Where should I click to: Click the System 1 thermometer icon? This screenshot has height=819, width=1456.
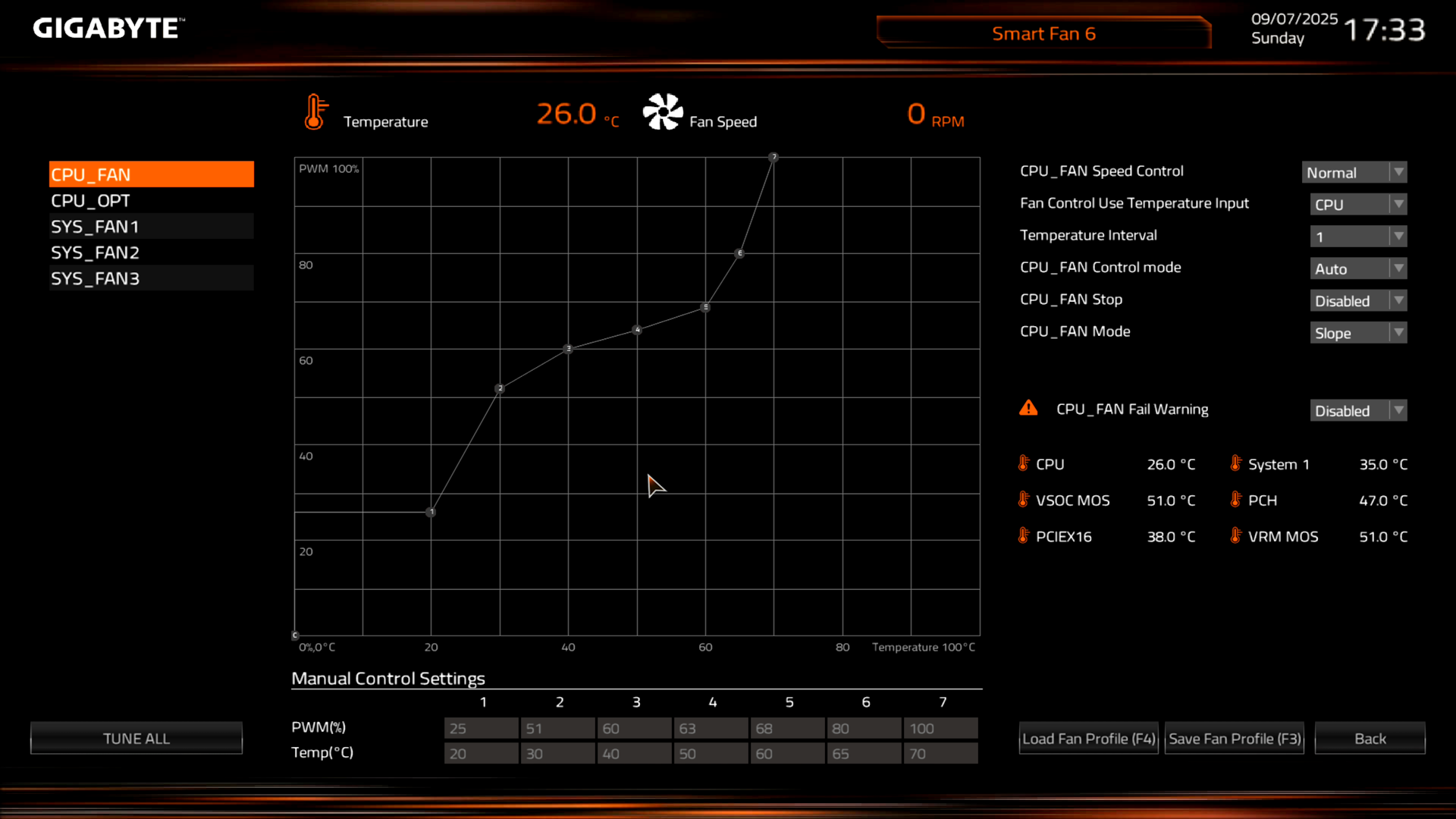click(1236, 463)
